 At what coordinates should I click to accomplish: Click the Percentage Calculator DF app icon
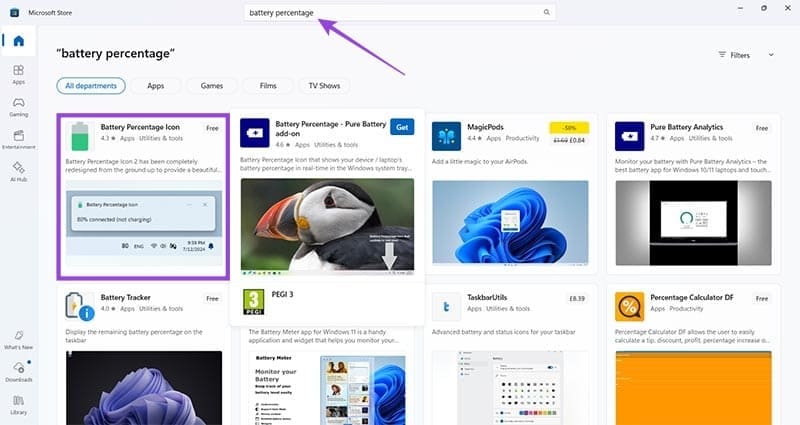(630, 307)
